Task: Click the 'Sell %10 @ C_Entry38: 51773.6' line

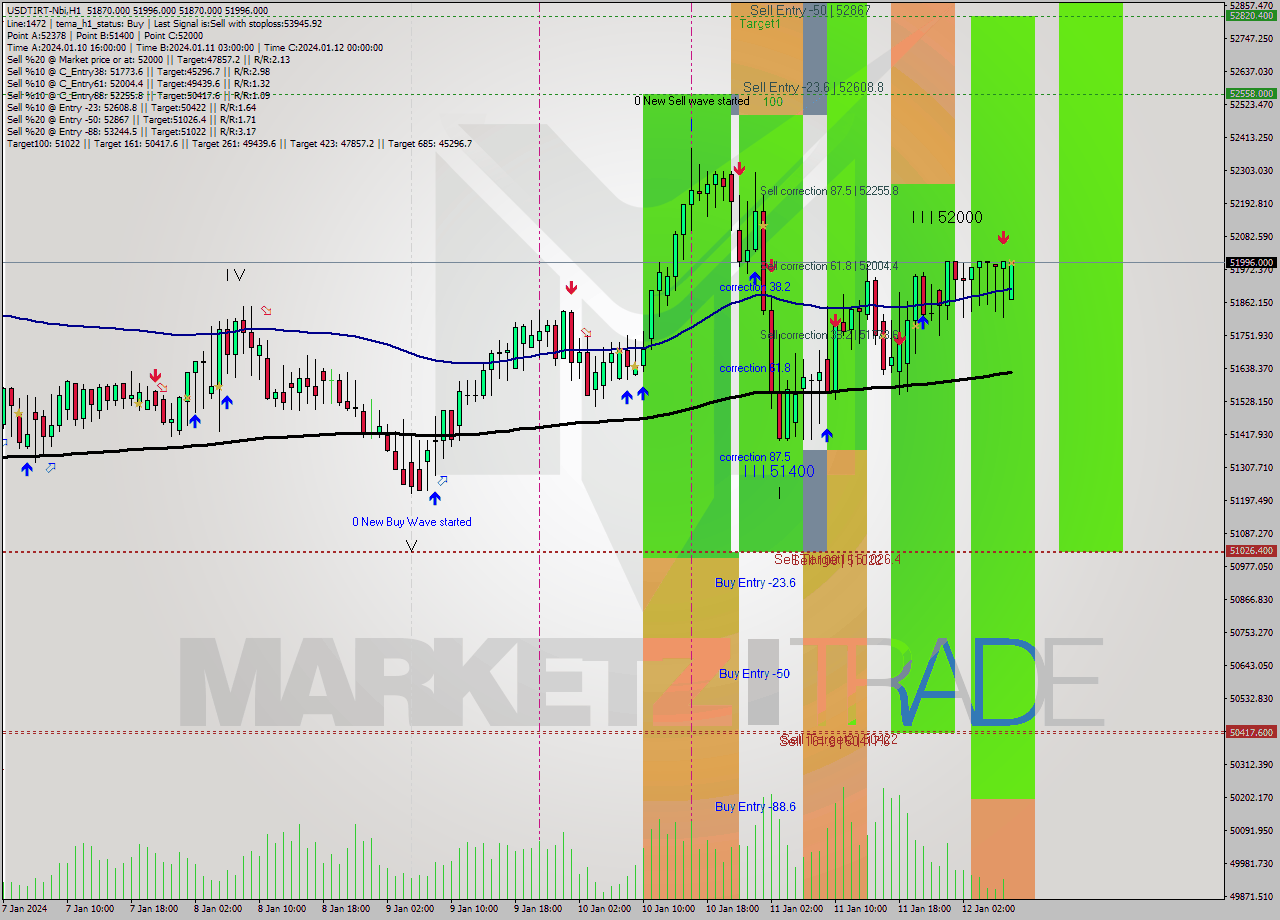Action: pyautogui.click(x=138, y=72)
